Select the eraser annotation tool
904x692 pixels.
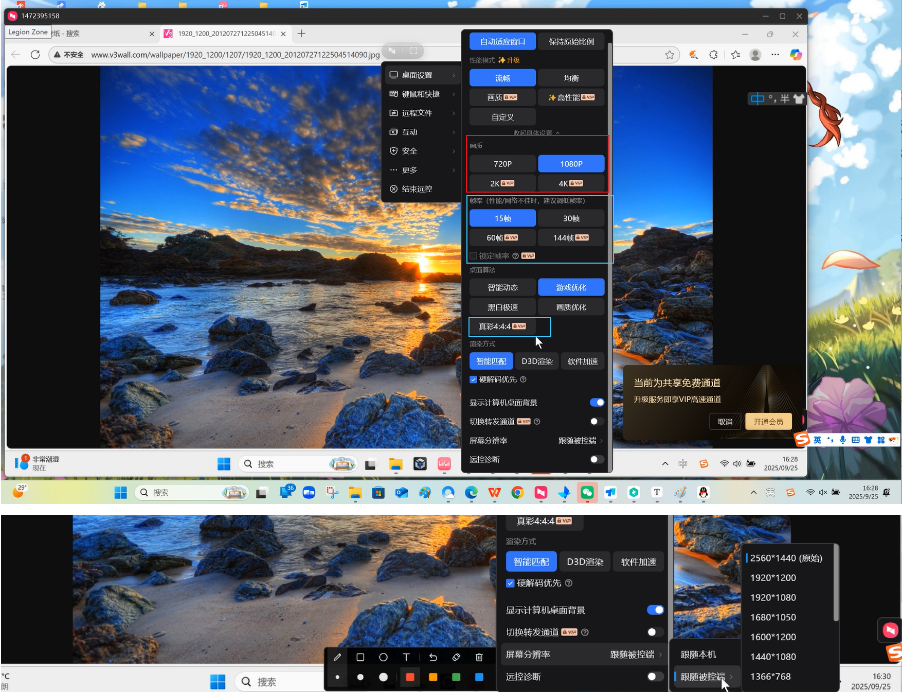point(455,657)
